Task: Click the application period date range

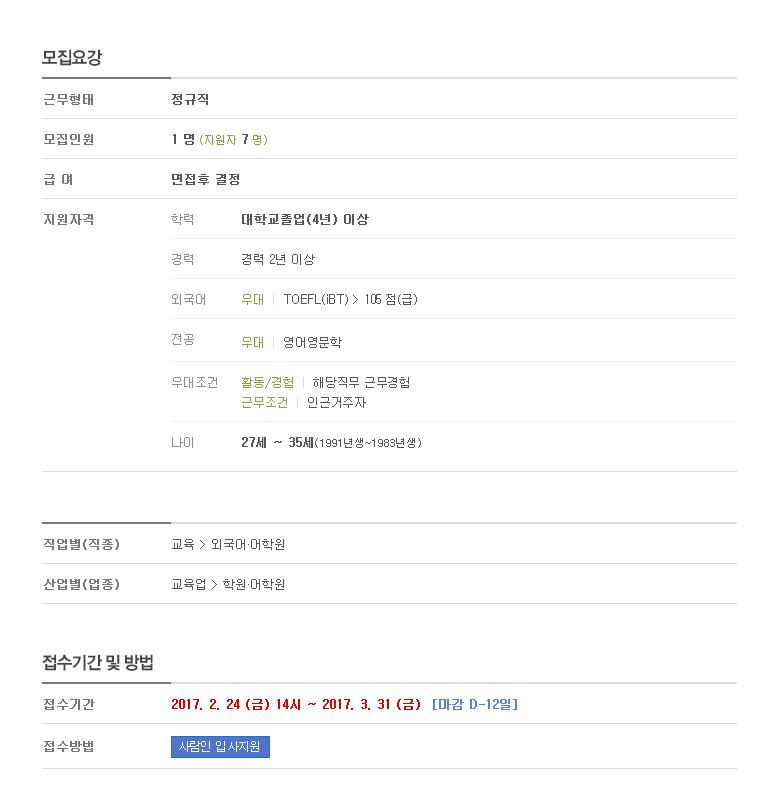Action: [296, 704]
